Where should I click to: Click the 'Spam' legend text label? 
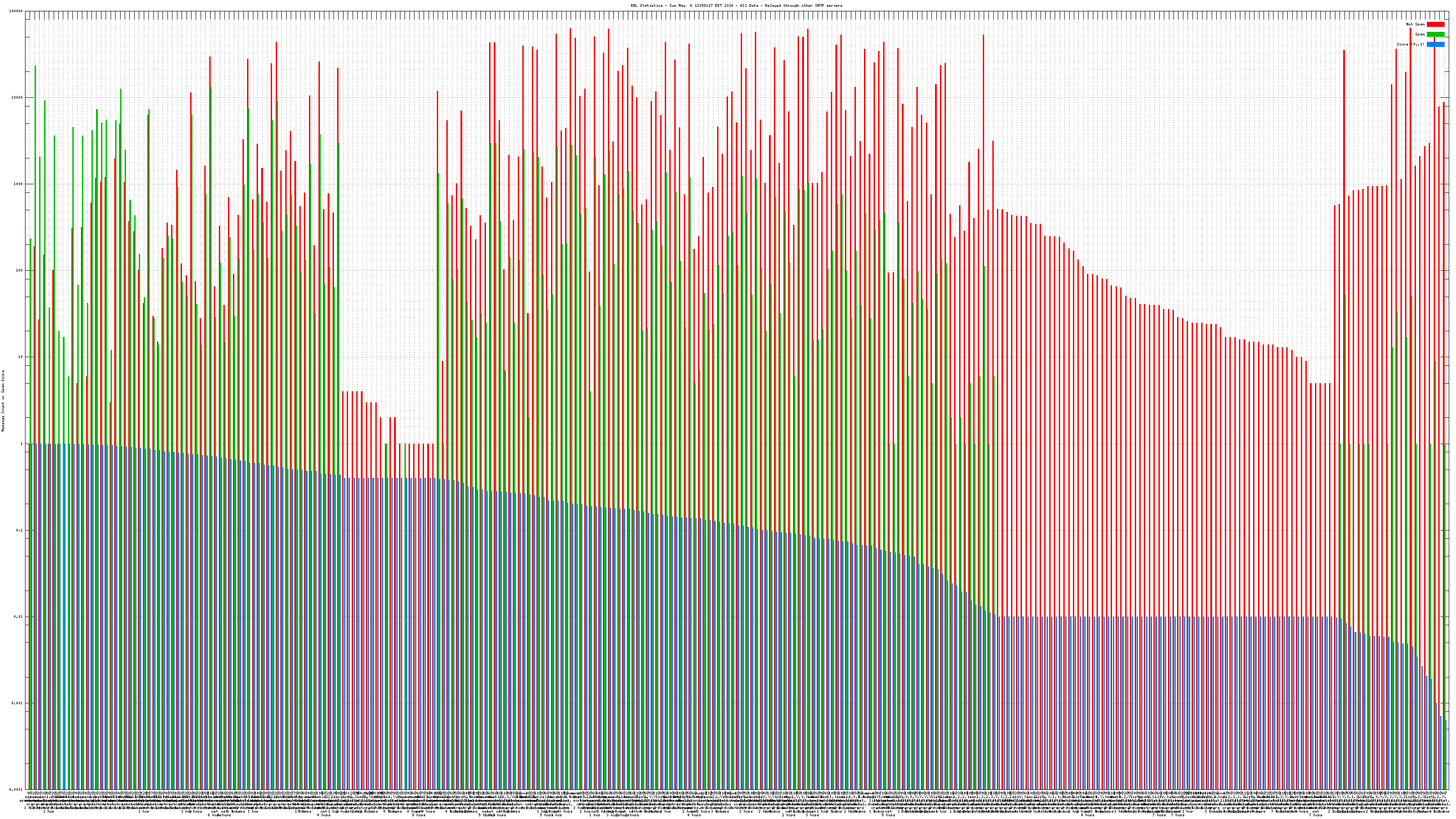1420,35
